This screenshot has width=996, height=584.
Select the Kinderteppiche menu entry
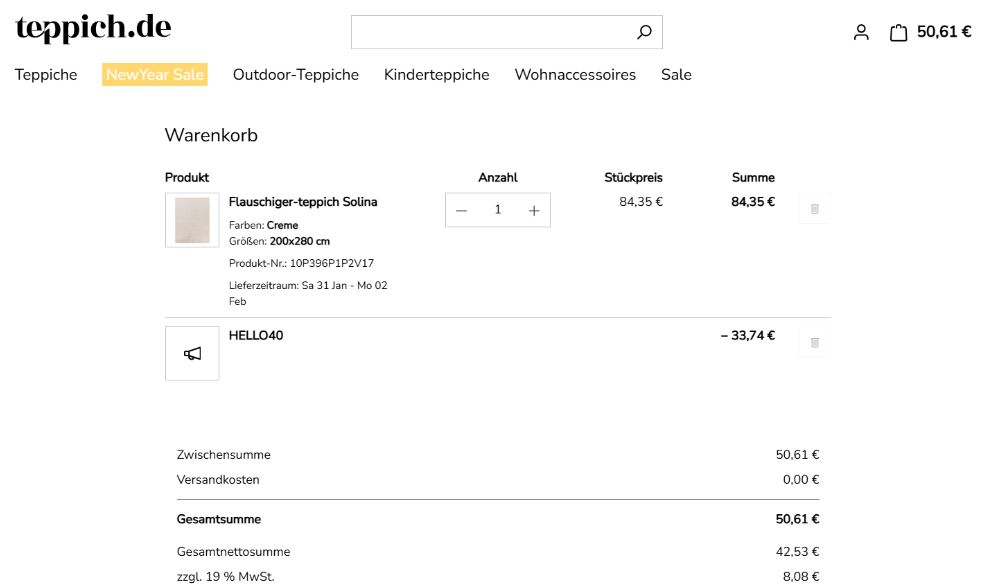[x=436, y=74]
